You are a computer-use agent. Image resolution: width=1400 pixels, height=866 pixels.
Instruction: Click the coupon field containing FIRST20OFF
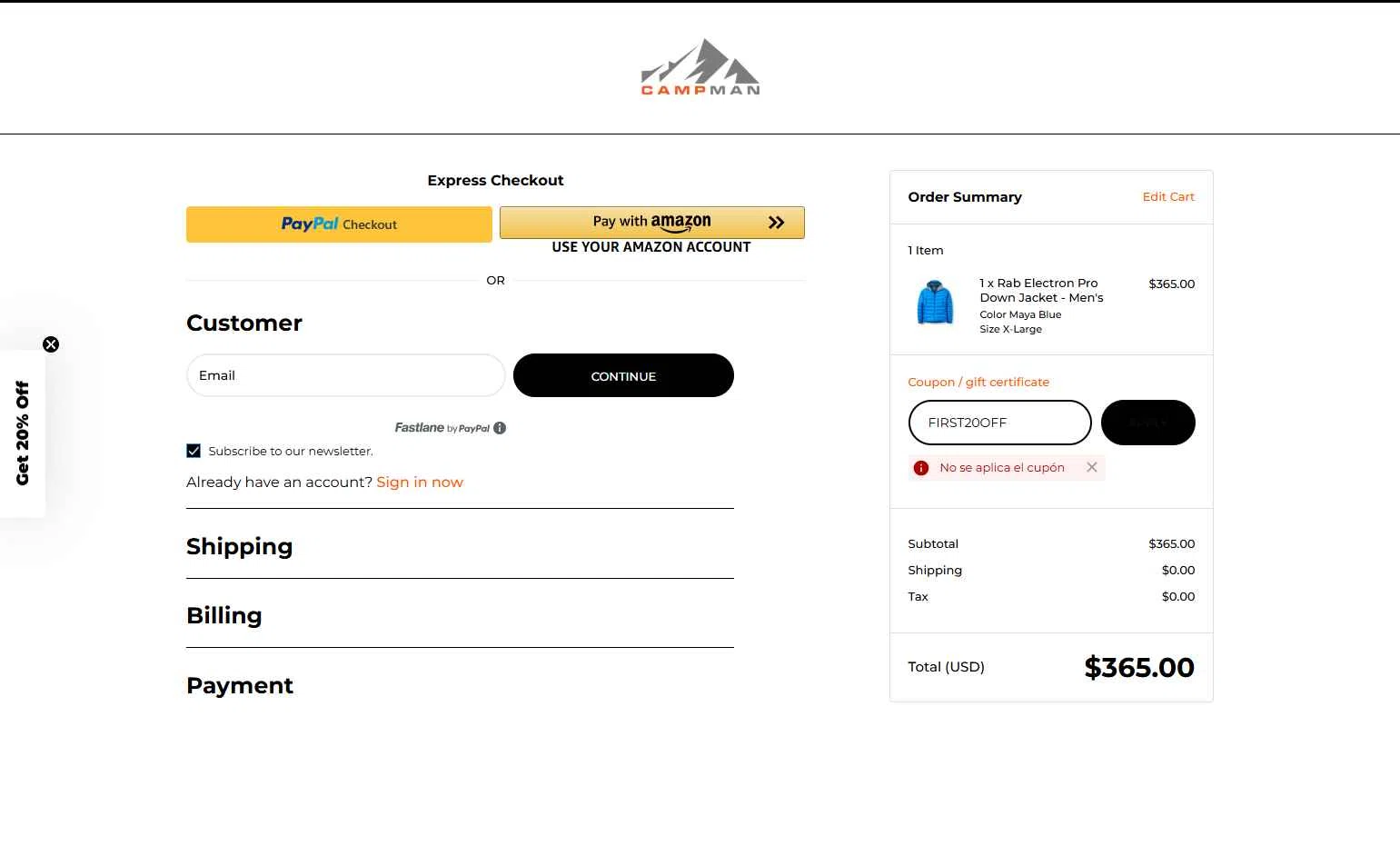click(999, 423)
